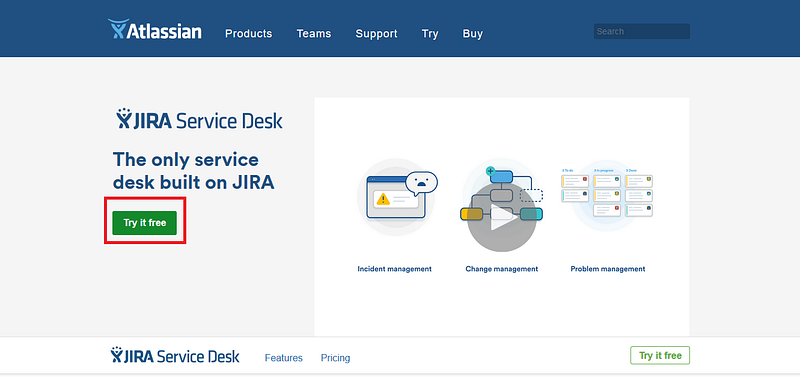Open the Teams menu
This screenshot has height=377, width=800.
click(x=314, y=34)
